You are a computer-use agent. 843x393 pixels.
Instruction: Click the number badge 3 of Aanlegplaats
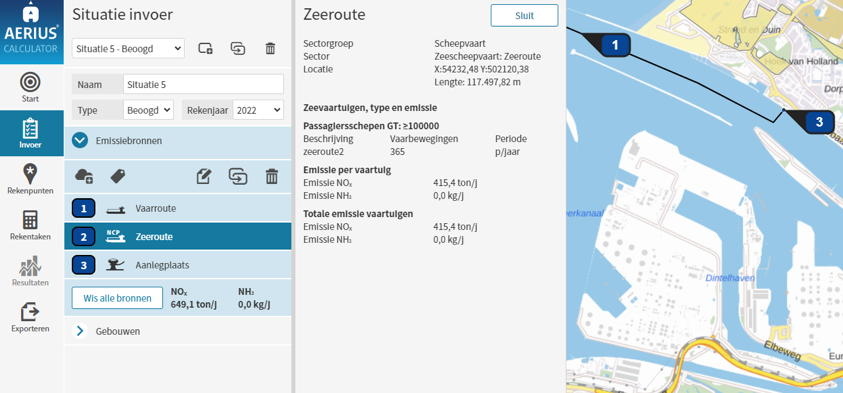[83, 265]
